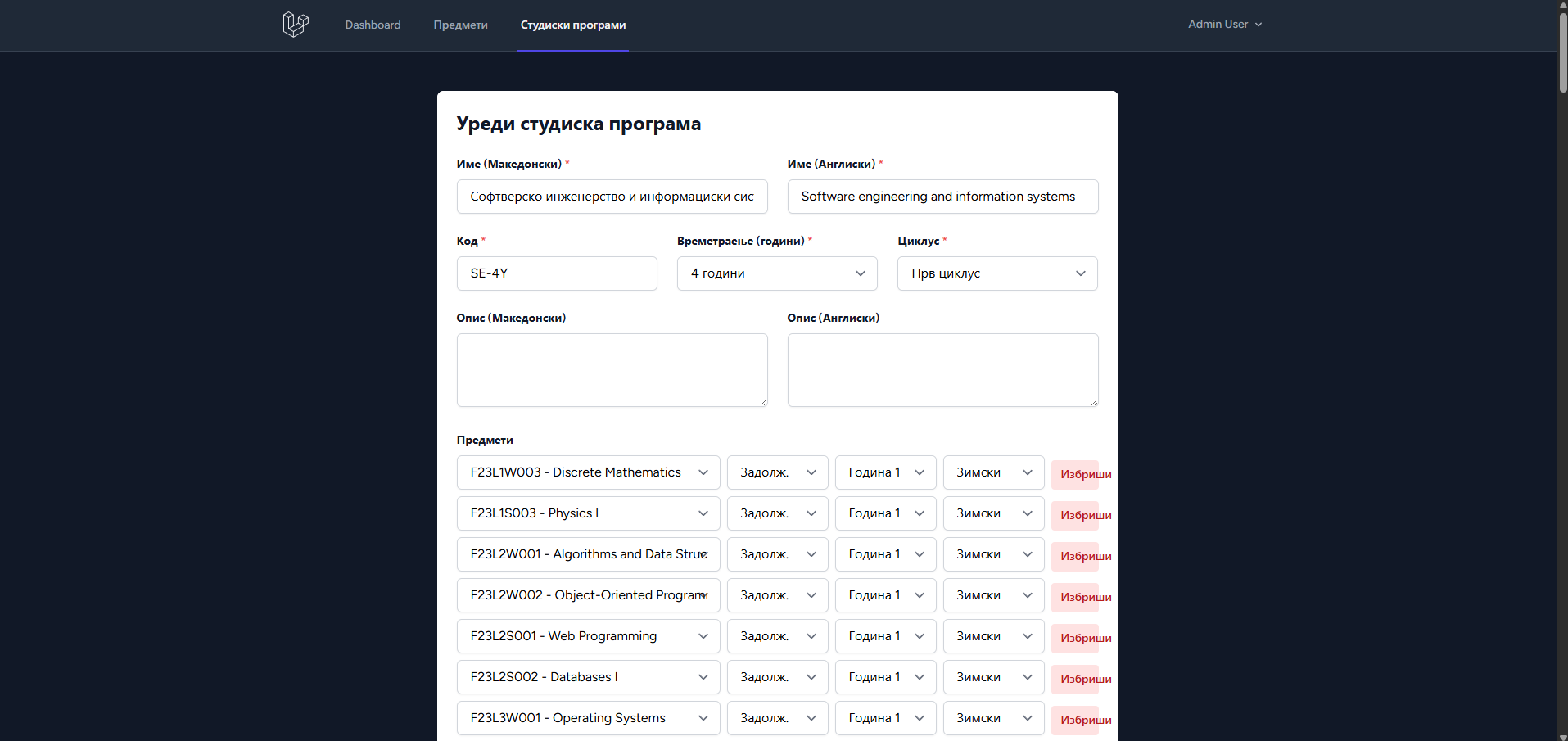Click the Опис (Англиски) text area
Viewport: 1568px width, 741px height.
pos(942,369)
